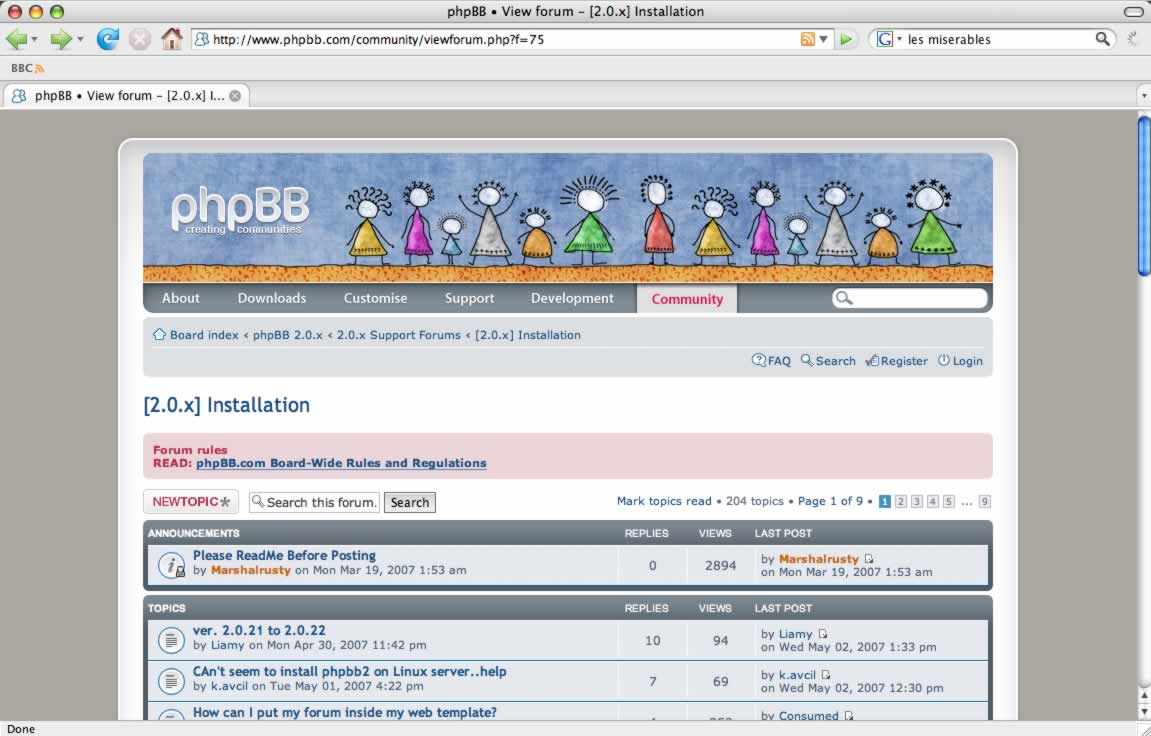Close the phpBB tab with its X icon
Image resolution: width=1151 pixels, height=736 pixels.
pyautogui.click(x=235, y=95)
